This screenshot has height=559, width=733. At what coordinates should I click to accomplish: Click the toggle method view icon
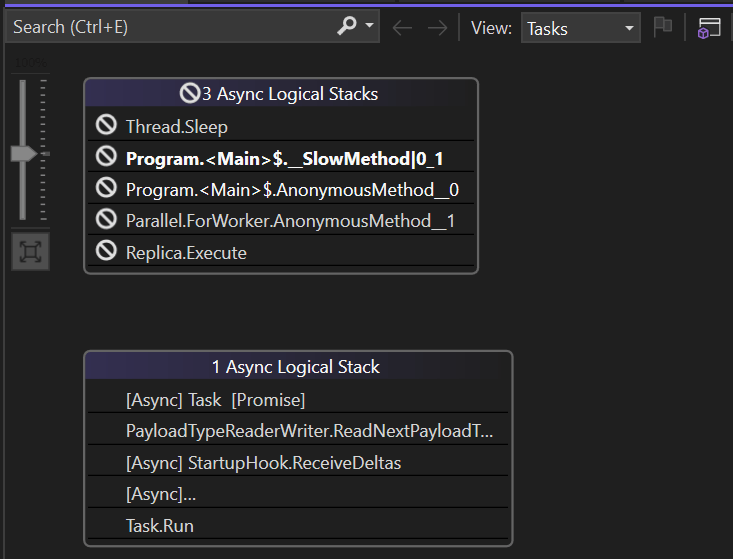pyautogui.click(x=709, y=28)
